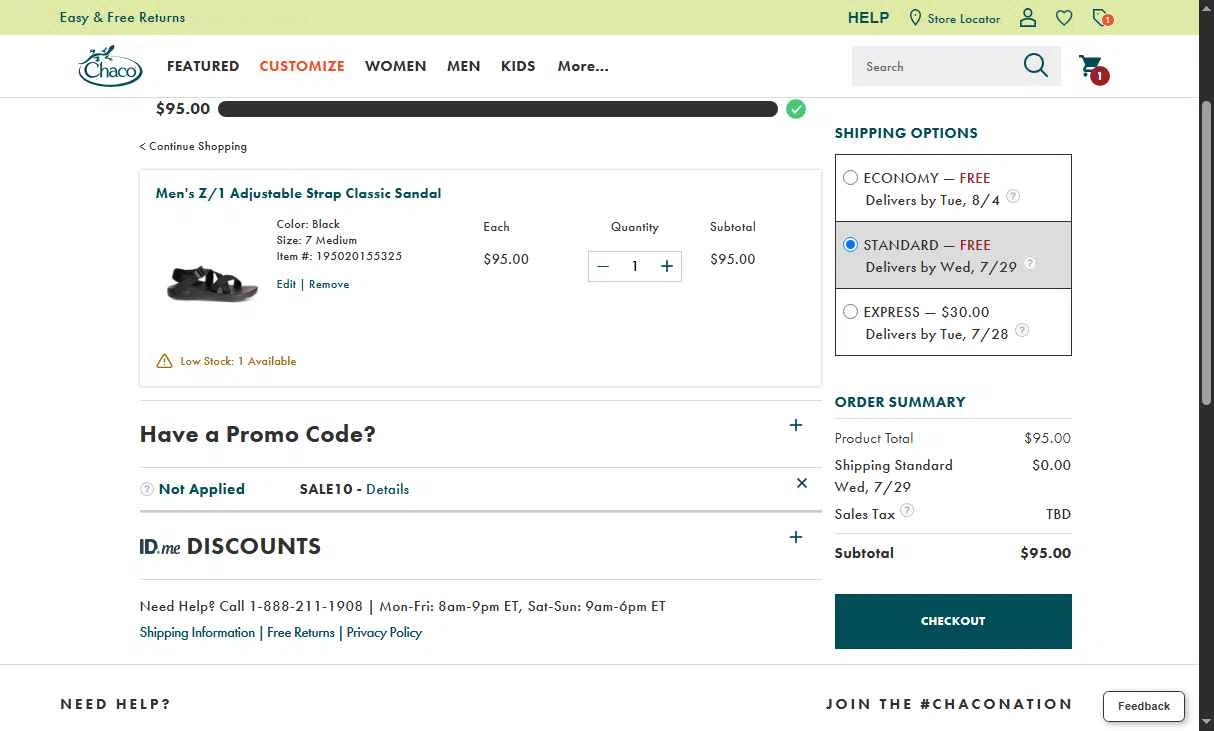This screenshot has height=731, width=1214.
Task: Click Continue Shopping link
Action: pyautogui.click(x=193, y=146)
